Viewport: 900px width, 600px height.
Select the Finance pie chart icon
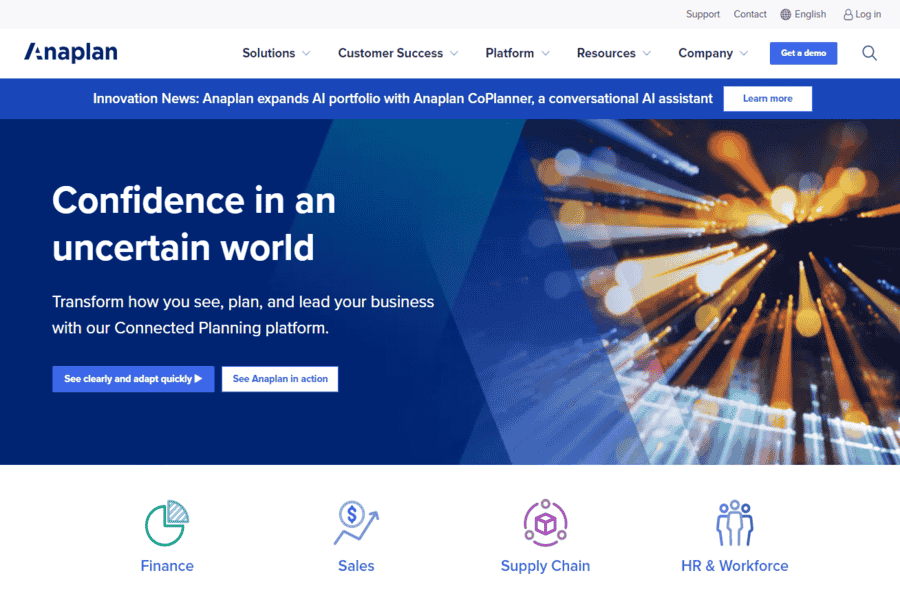pos(167,523)
